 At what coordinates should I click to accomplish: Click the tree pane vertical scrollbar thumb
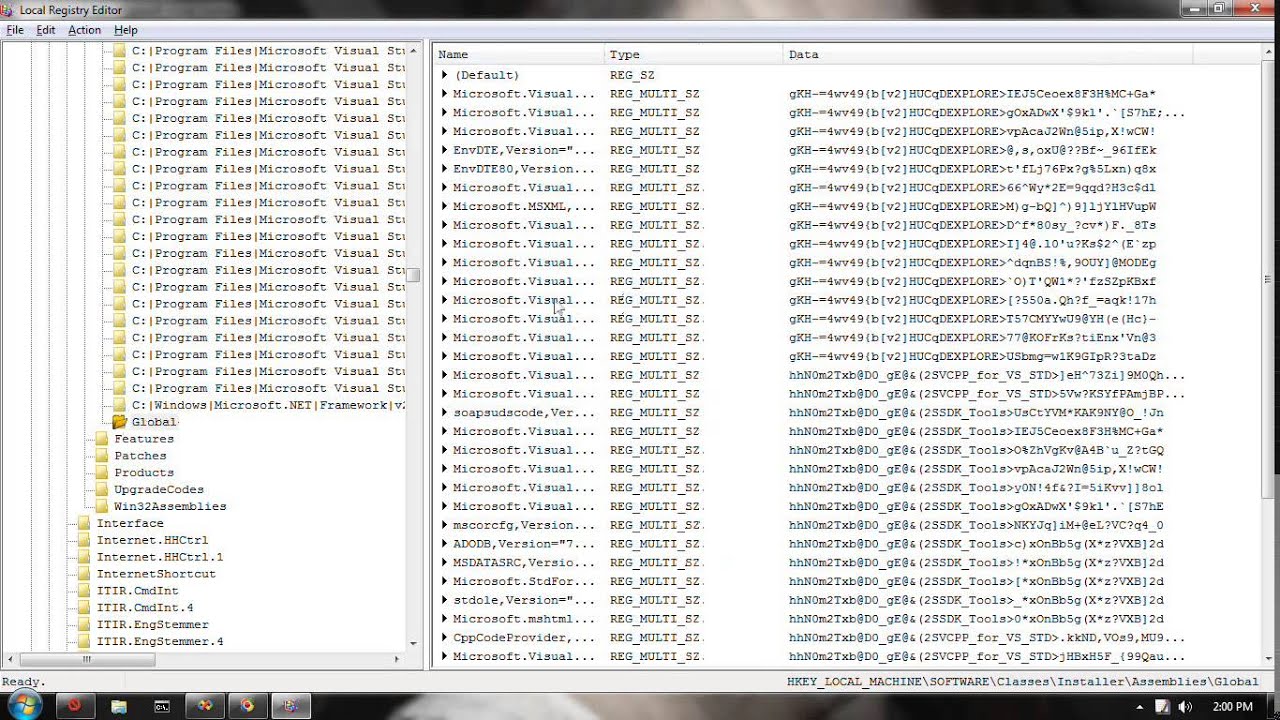point(412,274)
